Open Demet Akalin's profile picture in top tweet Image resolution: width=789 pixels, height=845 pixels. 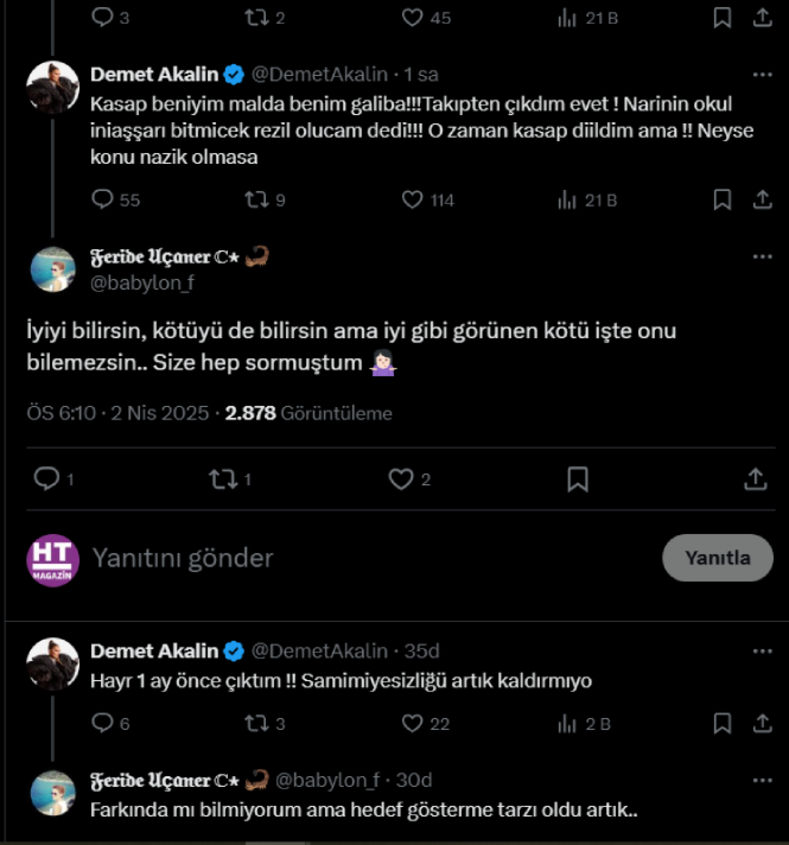point(52,88)
